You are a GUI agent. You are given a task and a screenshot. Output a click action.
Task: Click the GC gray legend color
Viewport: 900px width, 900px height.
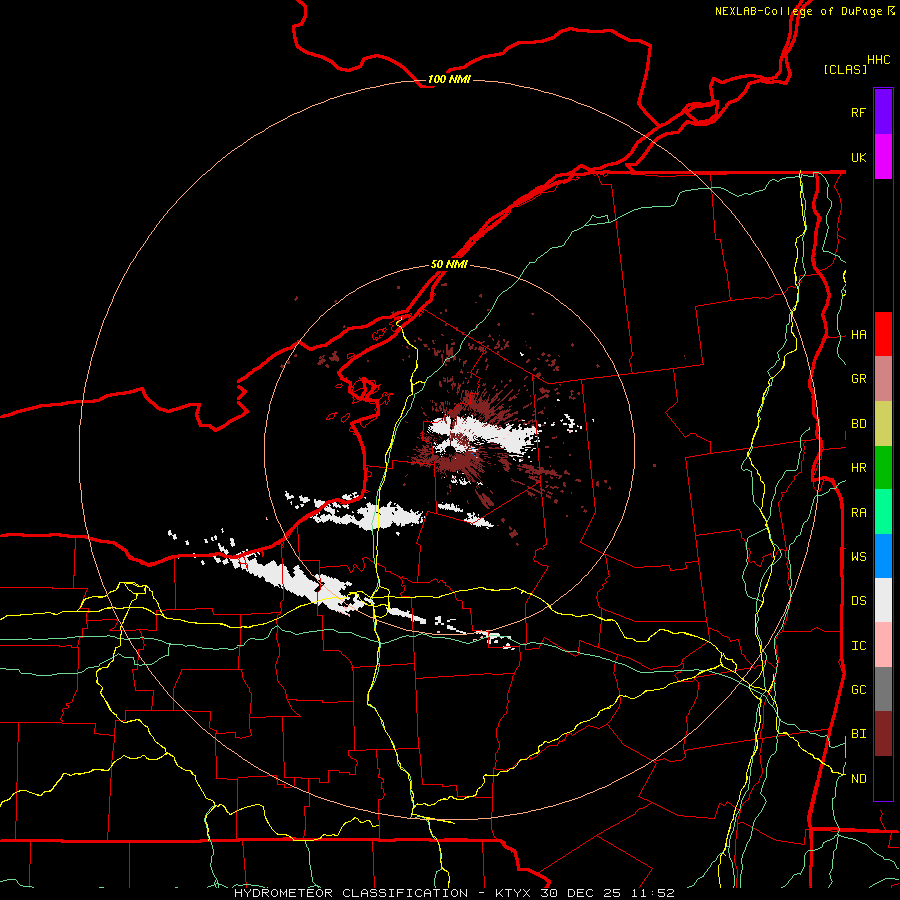click(x=883, y=689)
